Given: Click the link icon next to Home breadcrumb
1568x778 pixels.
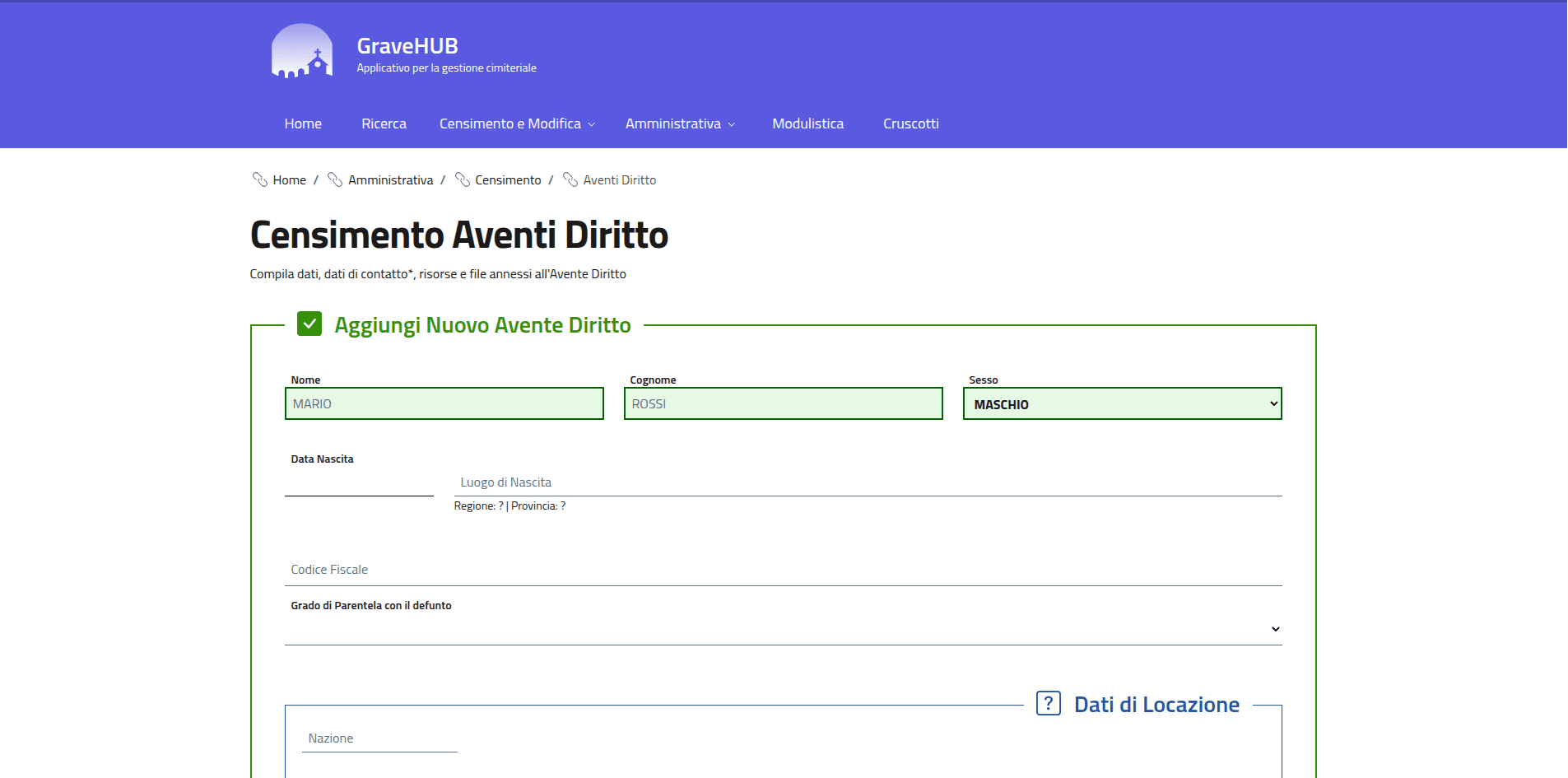Looking at the screenshot, I should pyautogui.click(x=259, y=179).
